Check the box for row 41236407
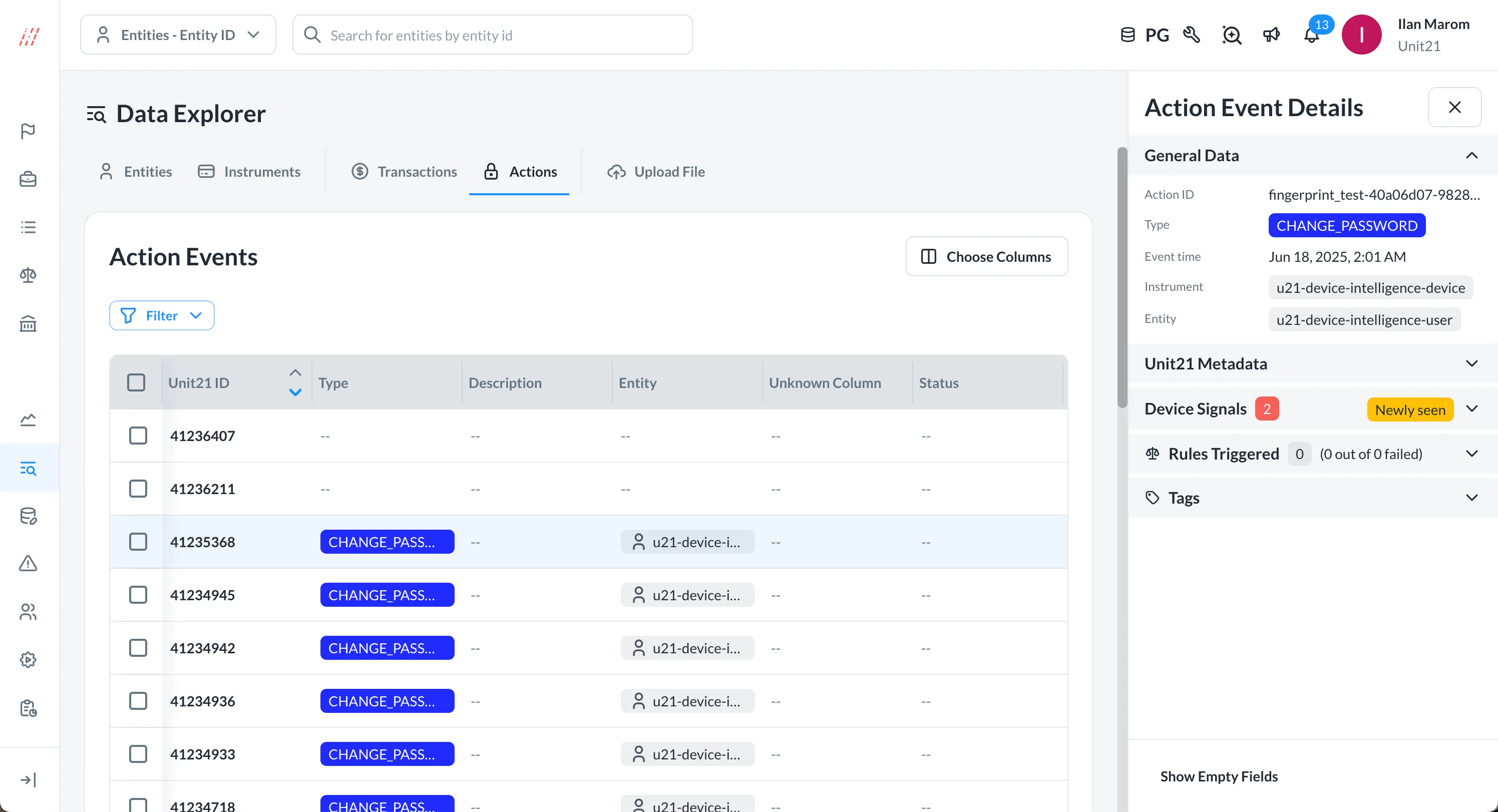 (138, 436)
